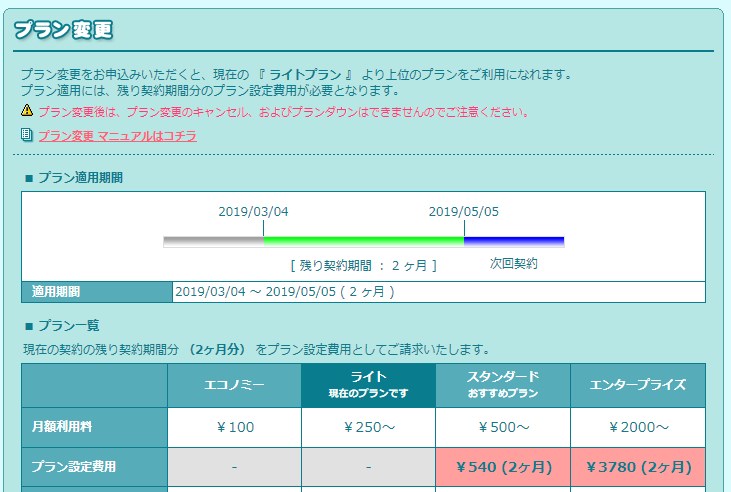Click the プラン変更 page heading
This screenshot has width=731, height=492.
pos(63,30)
